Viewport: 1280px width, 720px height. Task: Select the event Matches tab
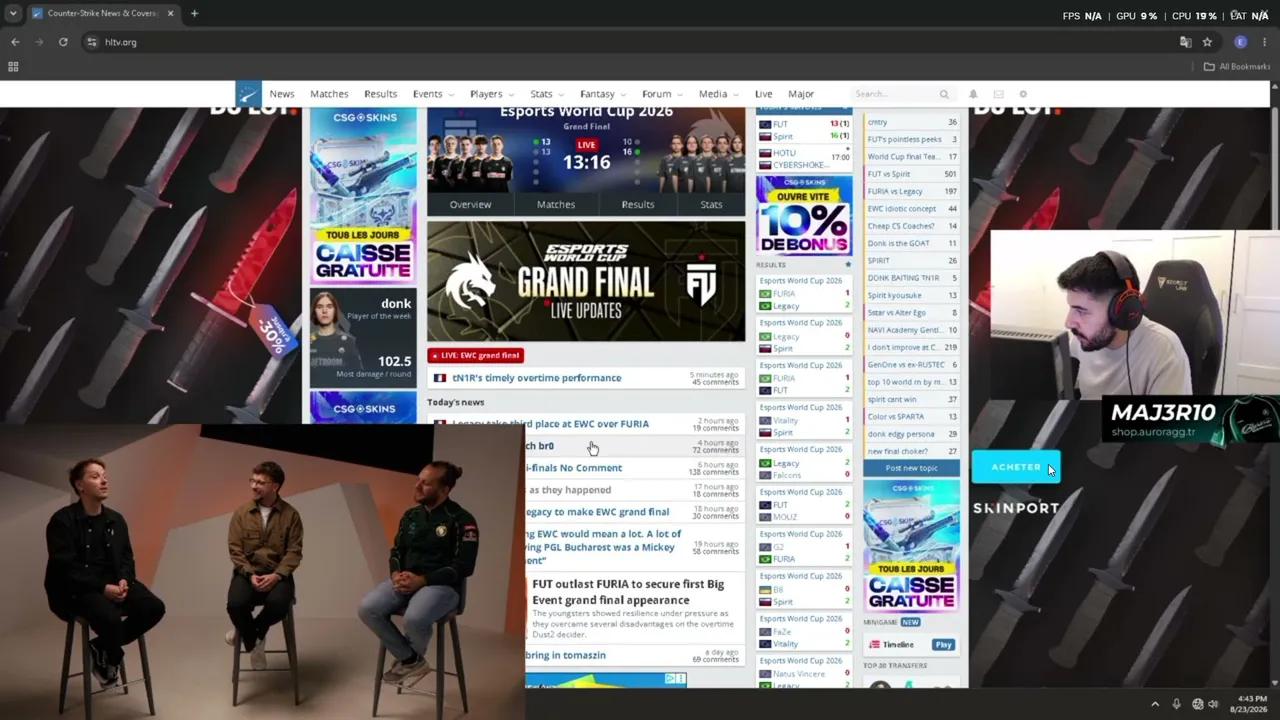click(556, 204)
